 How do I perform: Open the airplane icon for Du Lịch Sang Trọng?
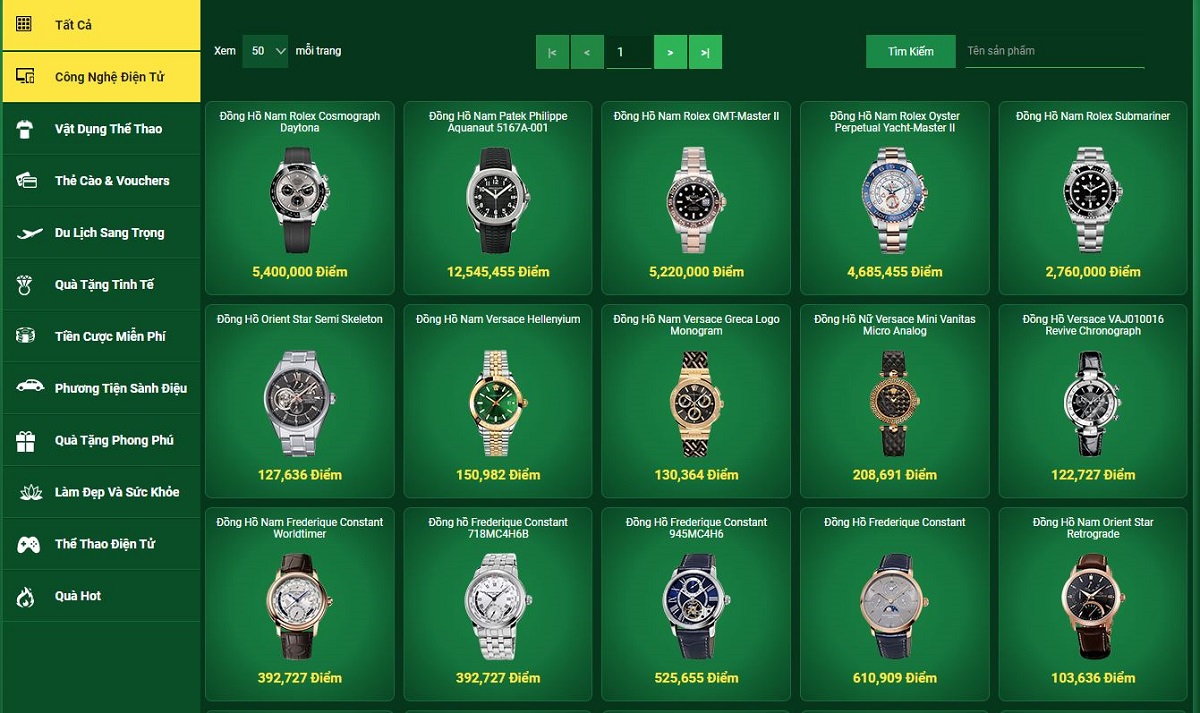[x=27, y=233]
